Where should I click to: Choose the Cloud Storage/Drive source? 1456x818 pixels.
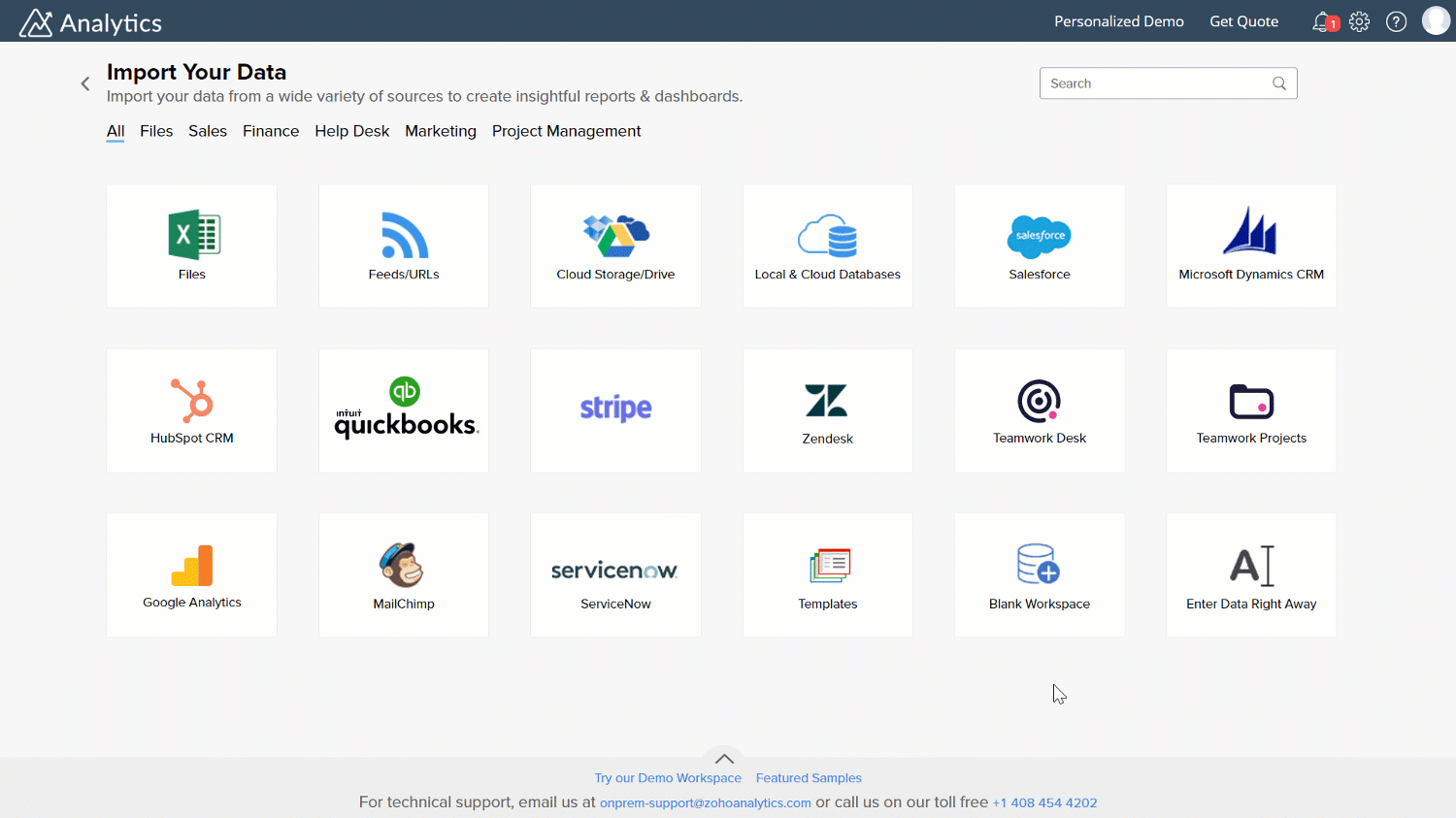[x=615, y=245]
